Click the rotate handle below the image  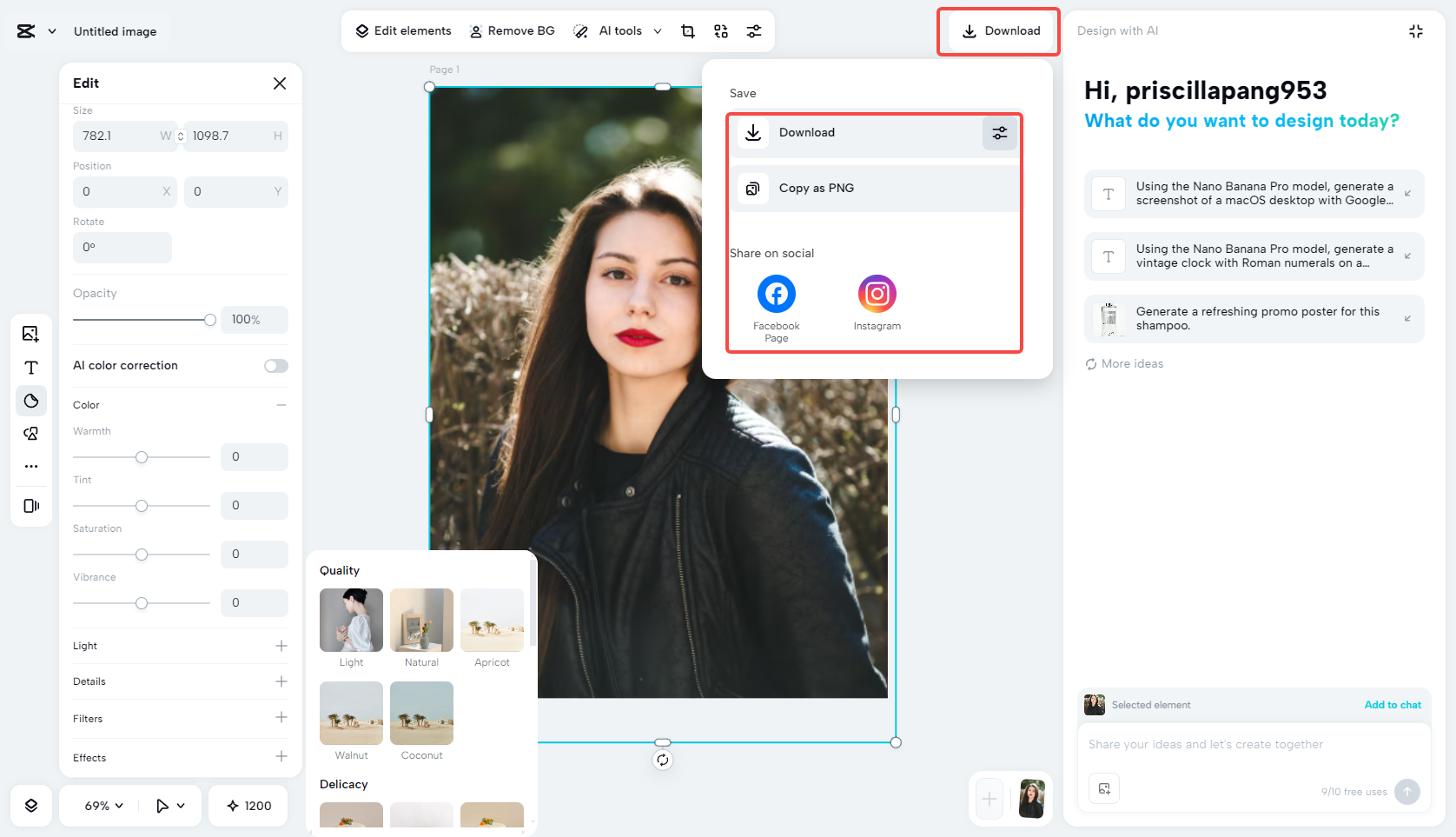[x=663, y=761]
